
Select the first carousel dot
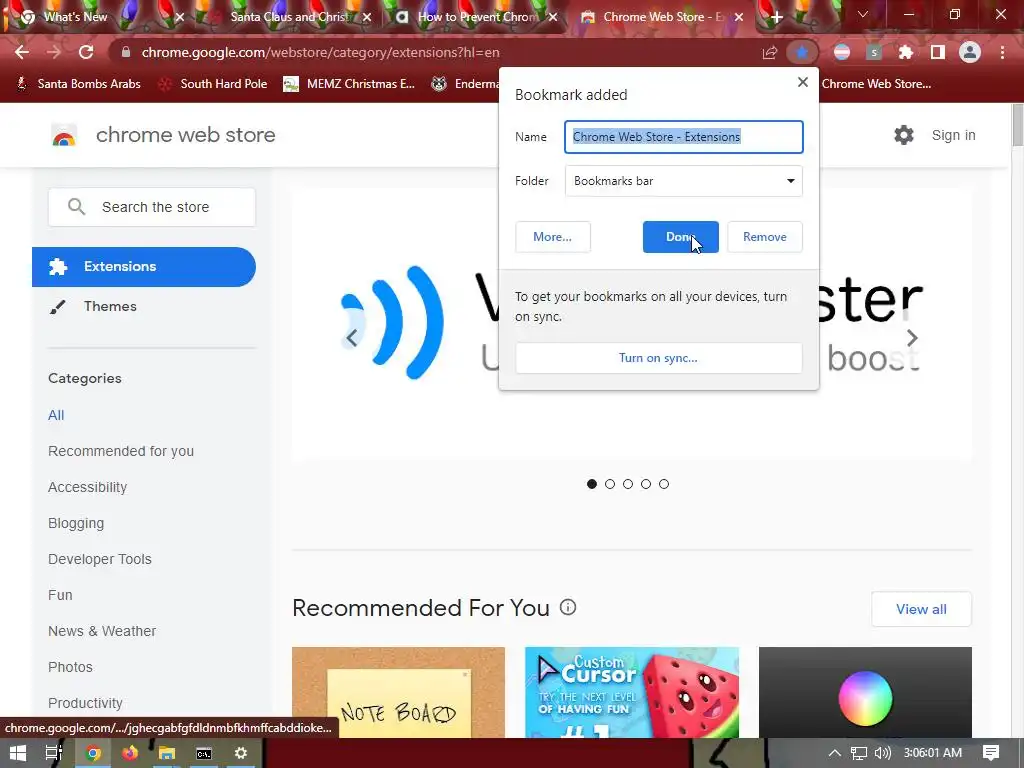click(x=592, y=484)
